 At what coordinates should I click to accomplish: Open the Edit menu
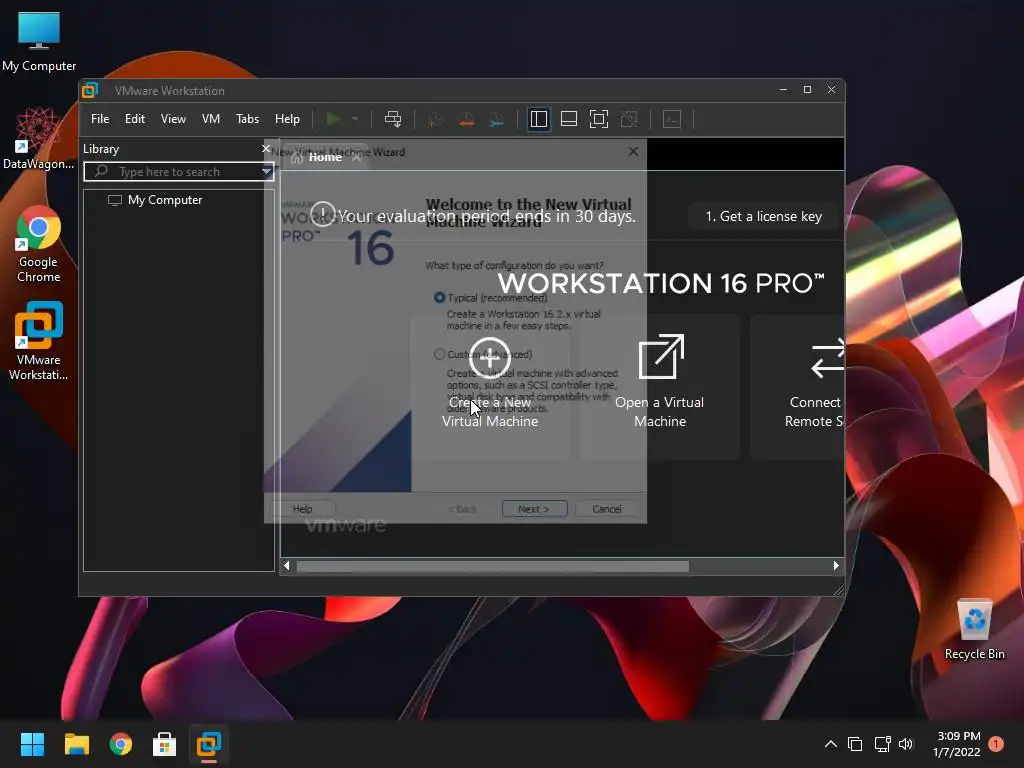tap(135, 119)
